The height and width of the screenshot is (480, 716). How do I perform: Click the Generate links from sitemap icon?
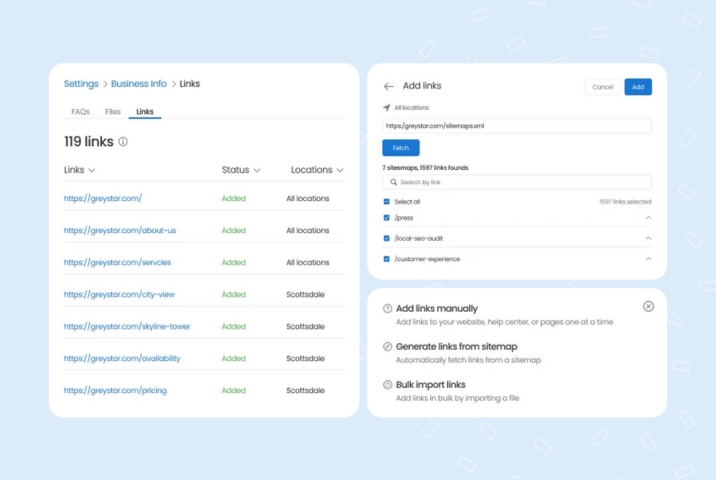(387, 347)
